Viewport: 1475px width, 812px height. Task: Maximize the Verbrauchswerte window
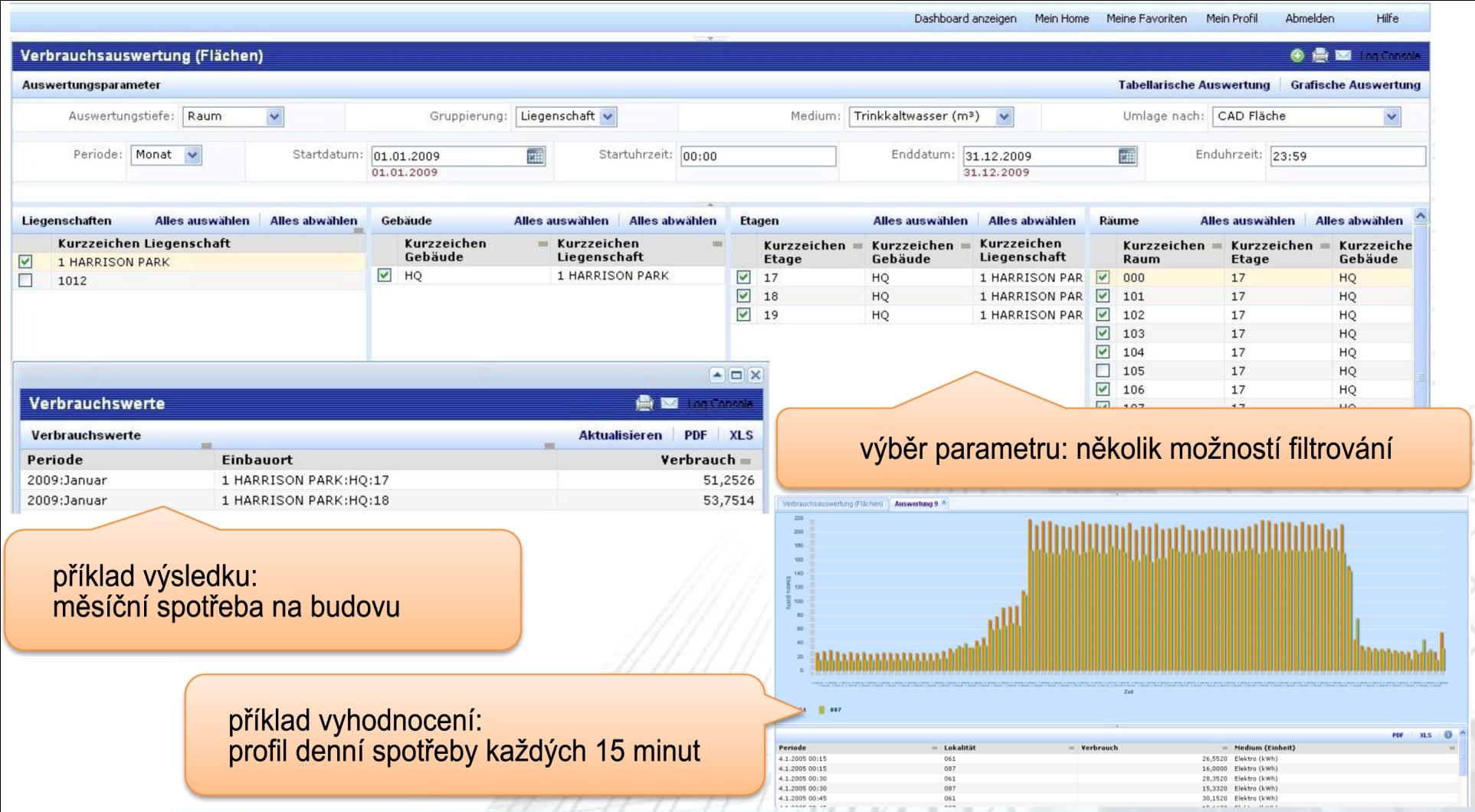[736, 375]
